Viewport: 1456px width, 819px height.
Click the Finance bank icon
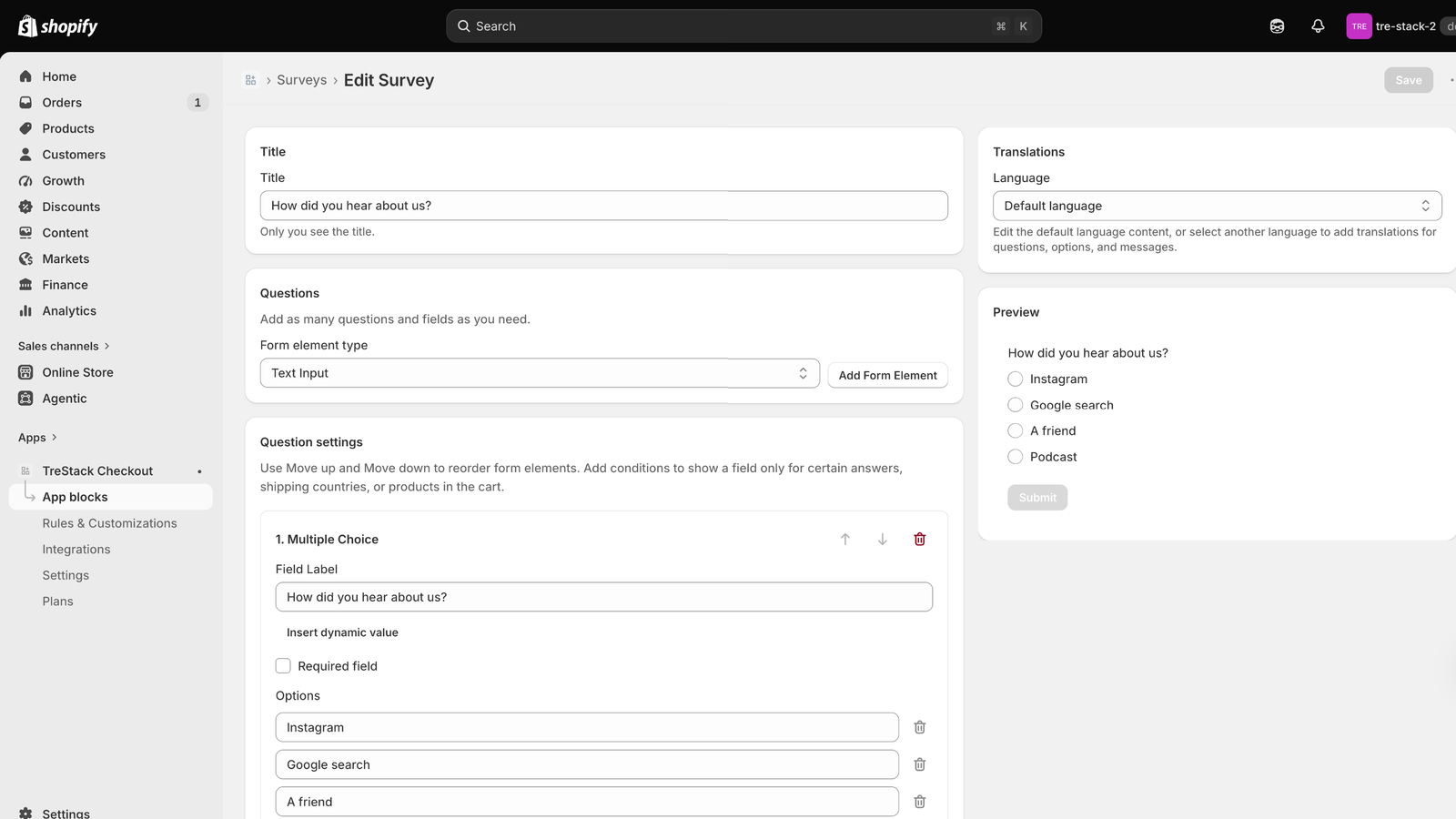click(25, 285)
